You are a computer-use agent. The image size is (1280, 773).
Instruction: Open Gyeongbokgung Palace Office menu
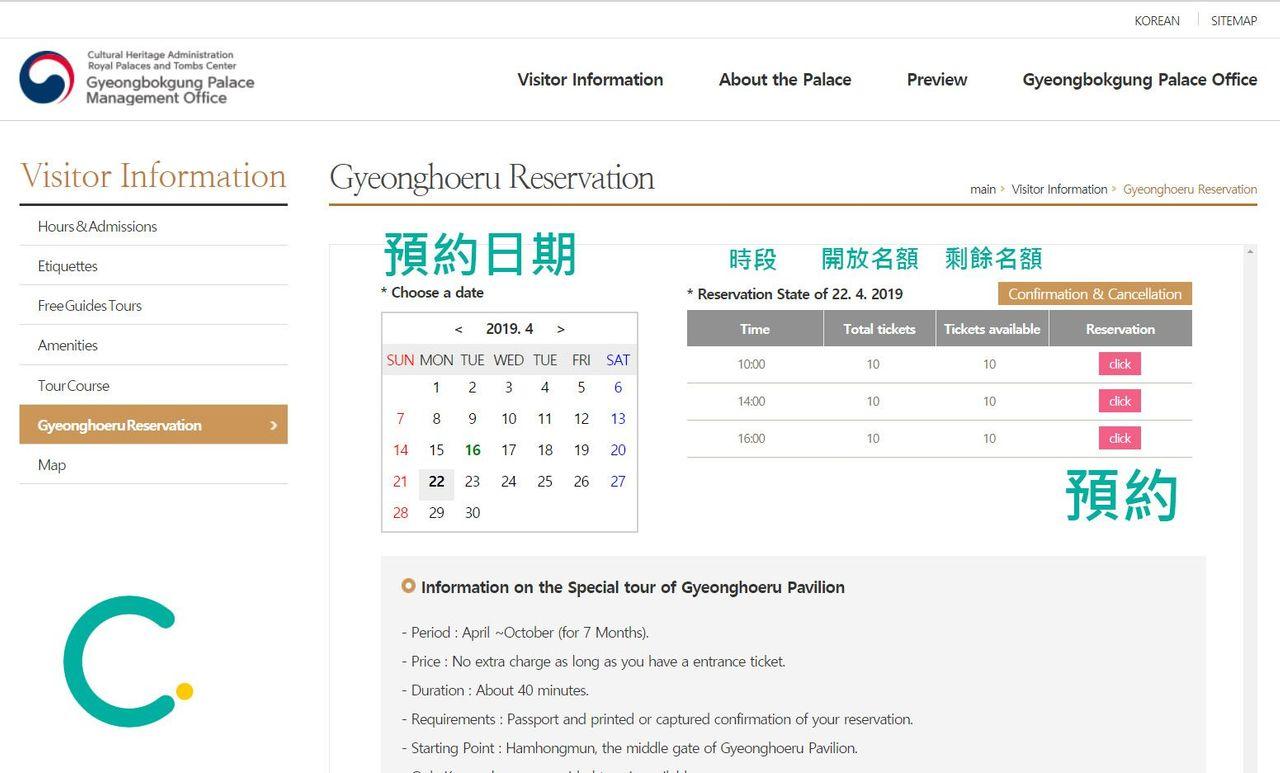(x=1139, y=80)
